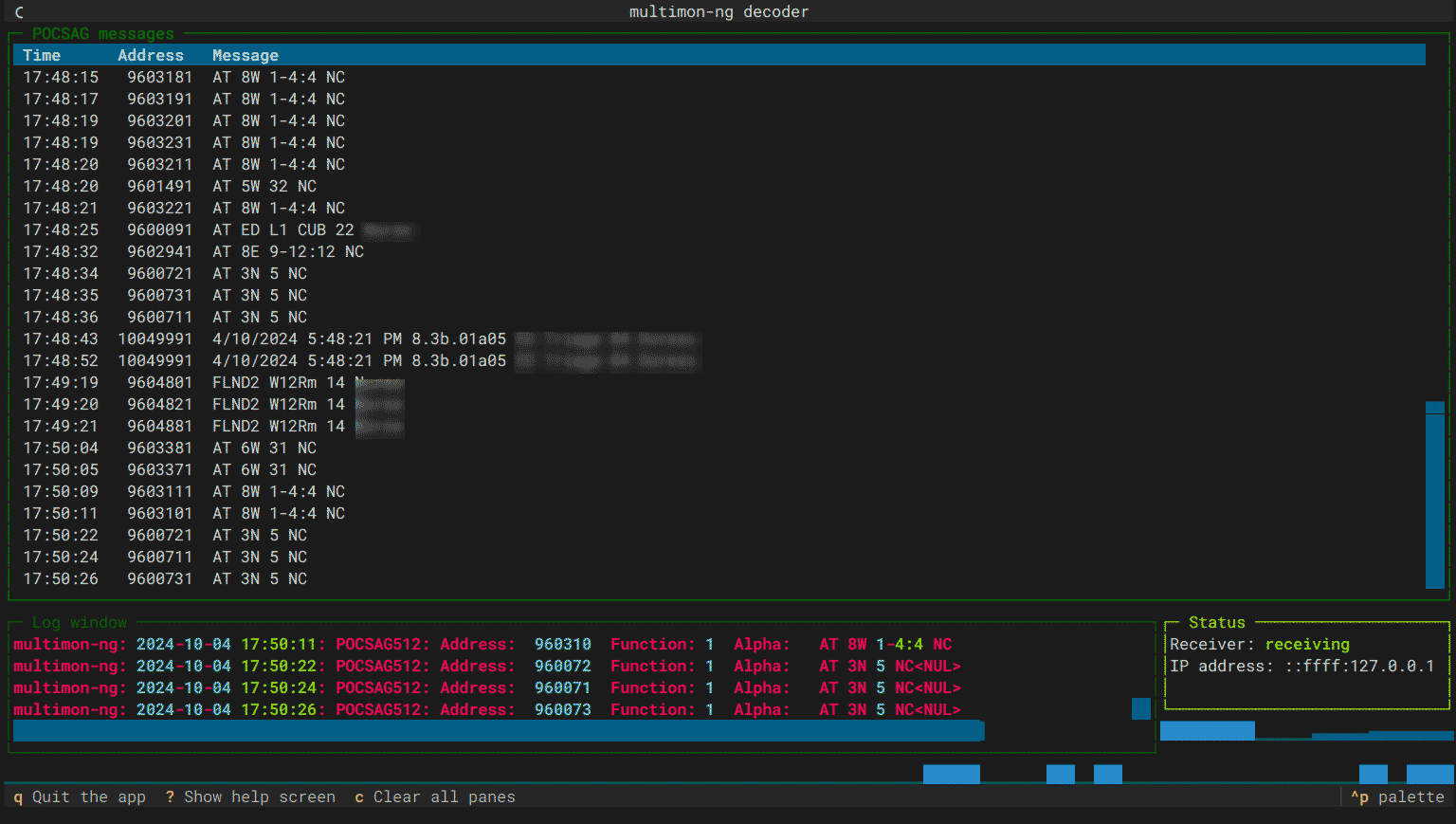Sort messages by the Time column header

[x=42, y=55]
